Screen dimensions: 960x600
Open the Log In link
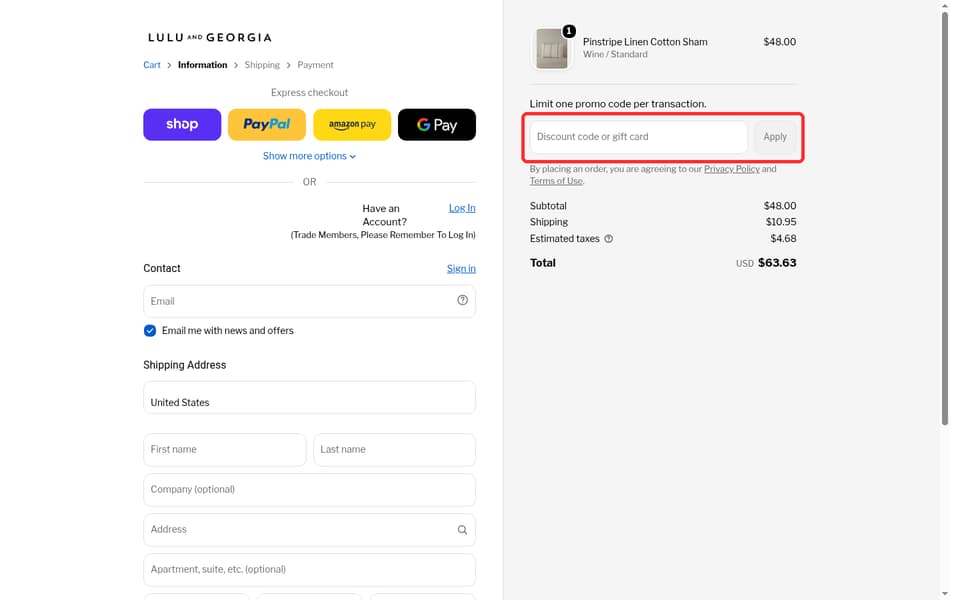(462, 208)
